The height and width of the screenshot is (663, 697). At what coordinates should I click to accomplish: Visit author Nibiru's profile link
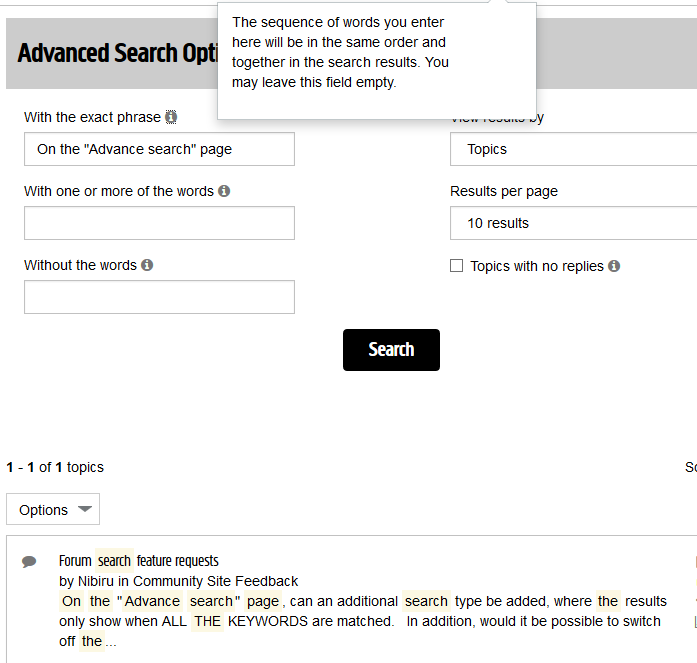96,581
